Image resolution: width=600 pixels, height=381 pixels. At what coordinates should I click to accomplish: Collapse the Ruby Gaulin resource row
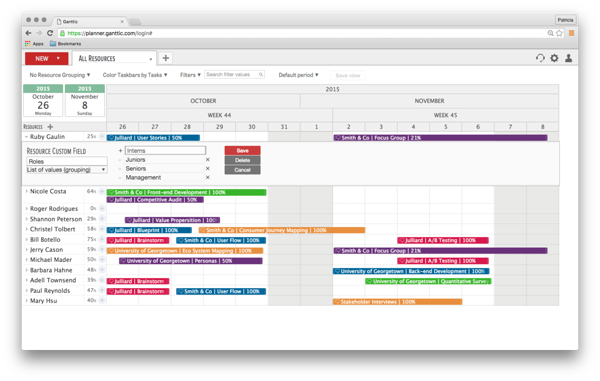coord(26,137)
